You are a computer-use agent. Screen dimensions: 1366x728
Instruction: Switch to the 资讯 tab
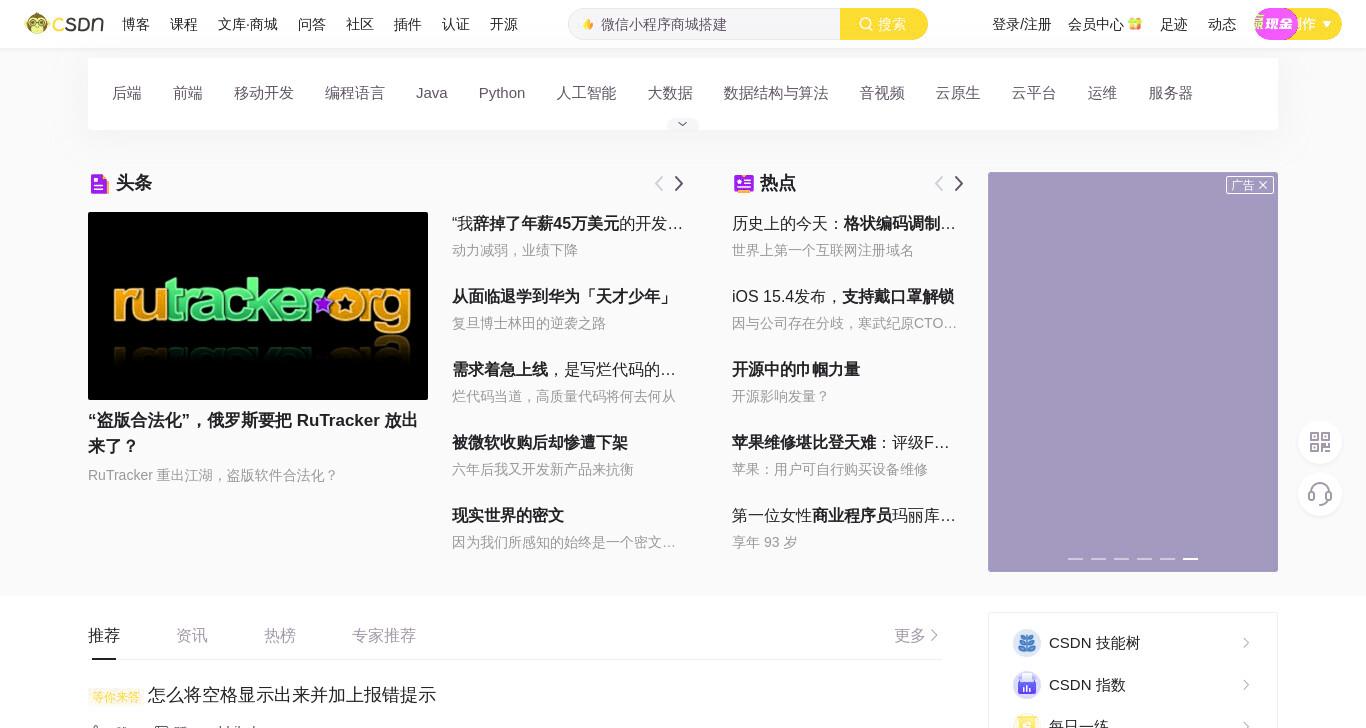(192, 635)
